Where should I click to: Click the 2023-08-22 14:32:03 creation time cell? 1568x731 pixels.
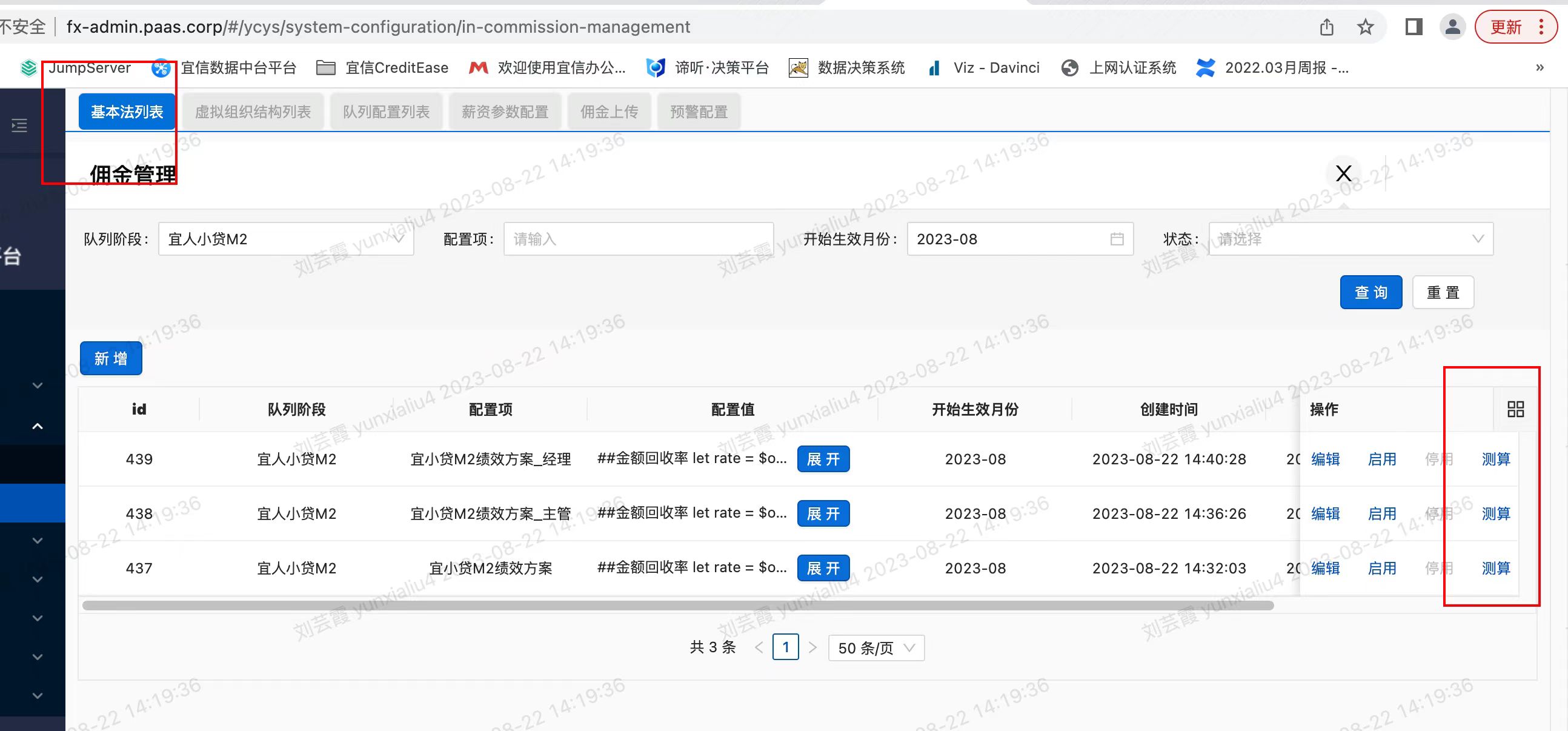click(1169, 569)
